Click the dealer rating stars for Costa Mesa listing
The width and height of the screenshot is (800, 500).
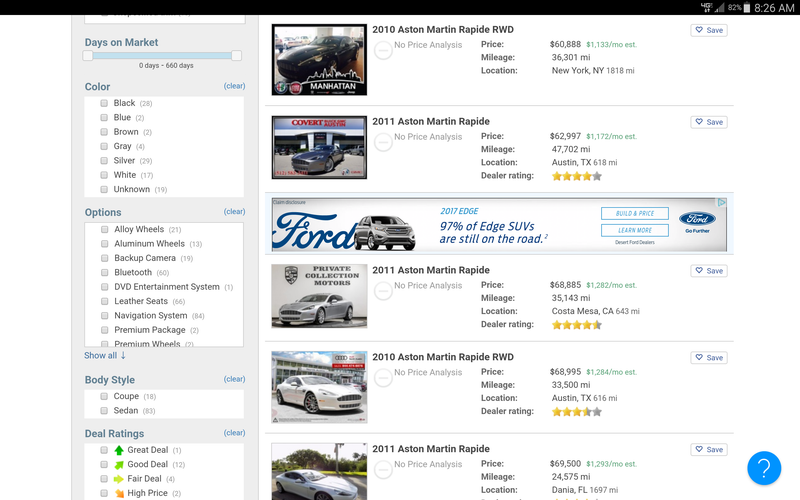577,324
